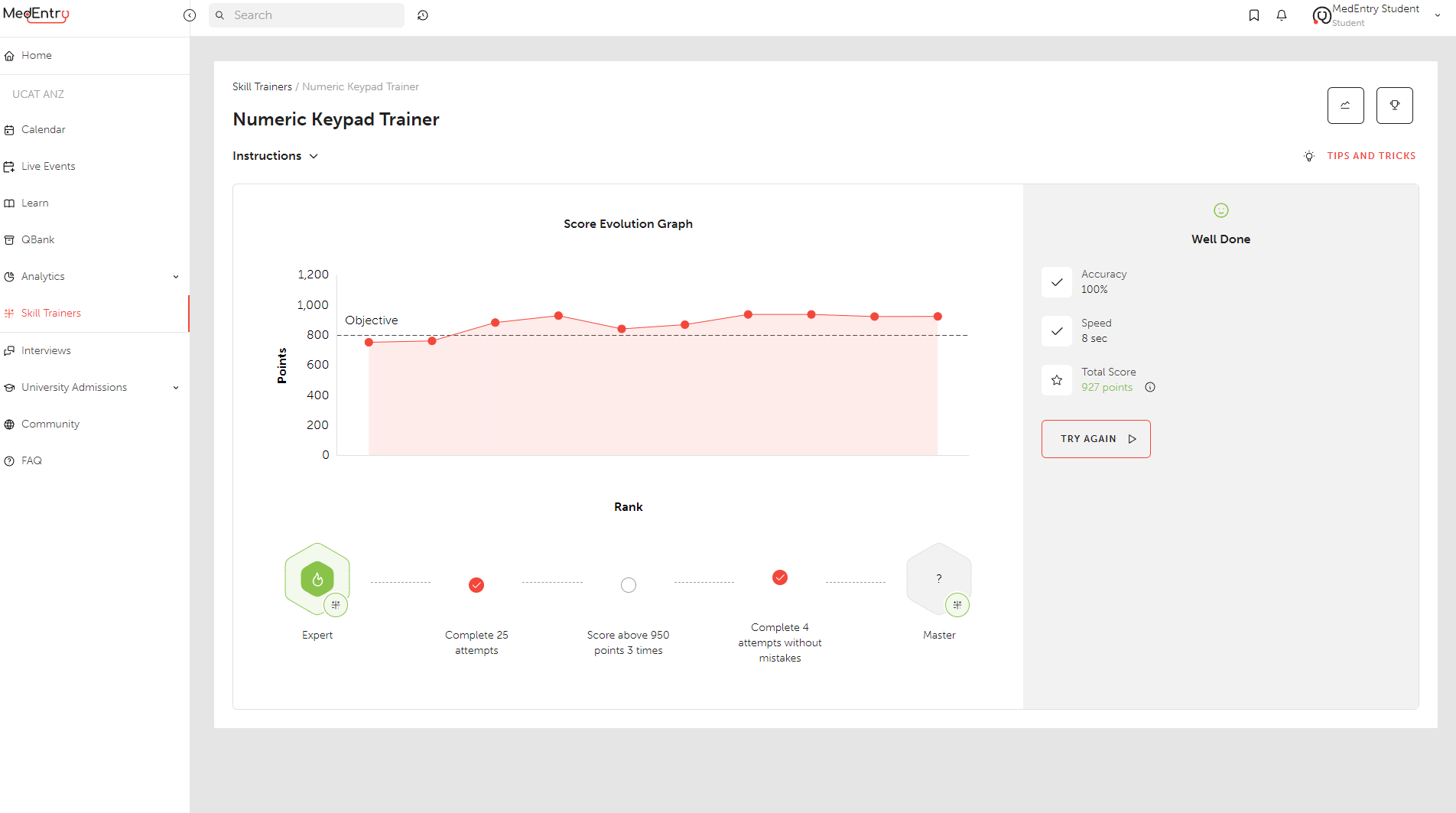Open search history clock icon
The width and height of the screenshot is (1456, 813).
(423, 15)
